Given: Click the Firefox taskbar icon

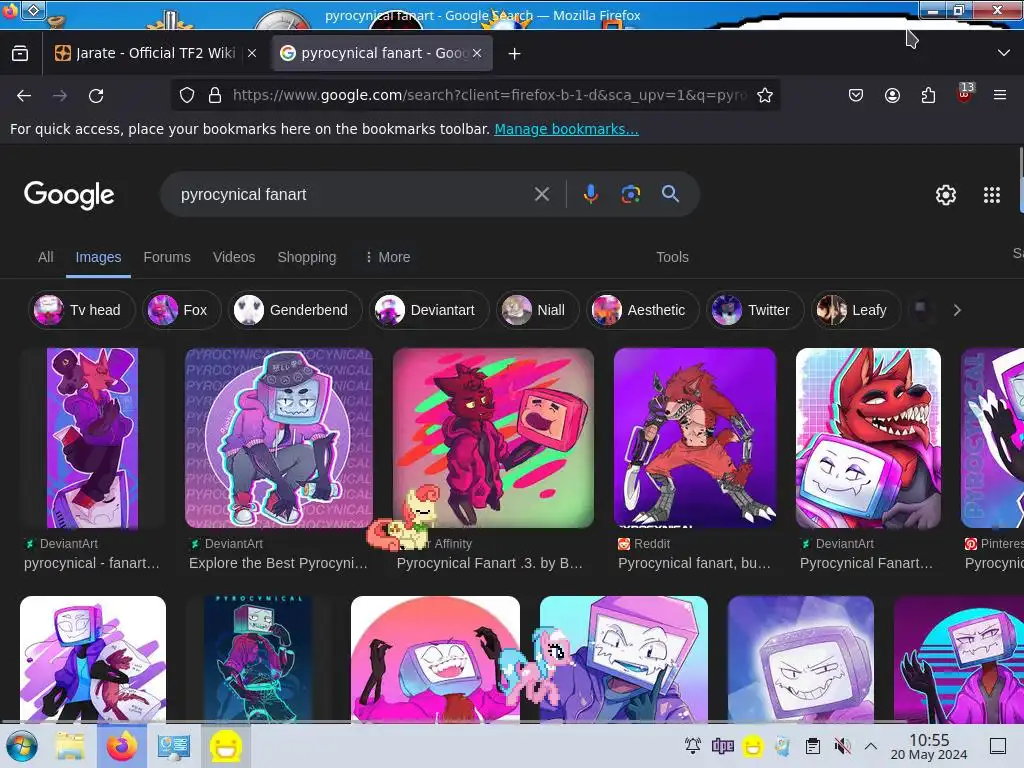Looking at the screenshot, I should (122, 746).
